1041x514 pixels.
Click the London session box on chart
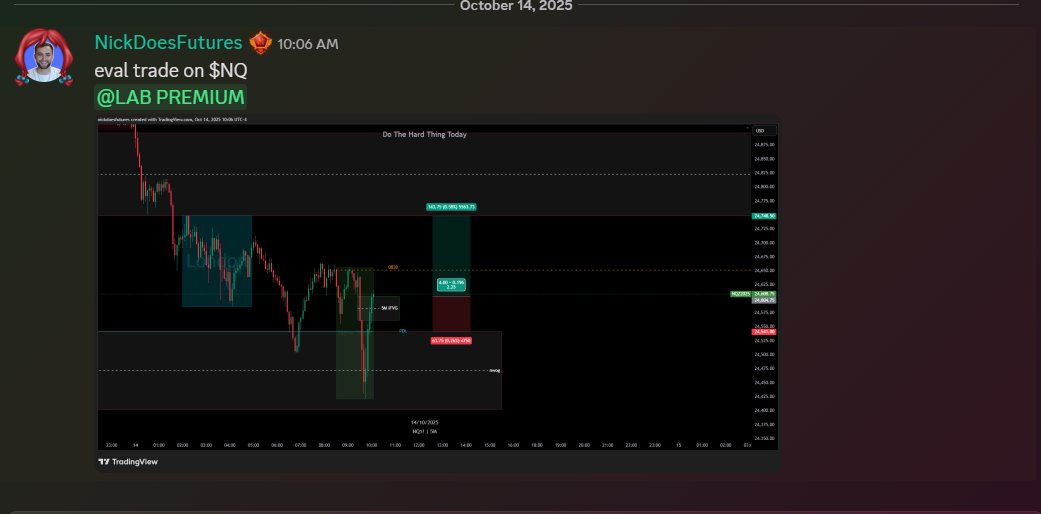point(217,261)
